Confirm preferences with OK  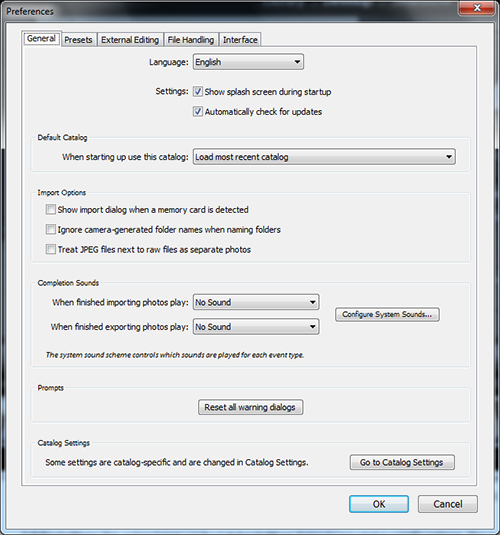coord(378,504)
